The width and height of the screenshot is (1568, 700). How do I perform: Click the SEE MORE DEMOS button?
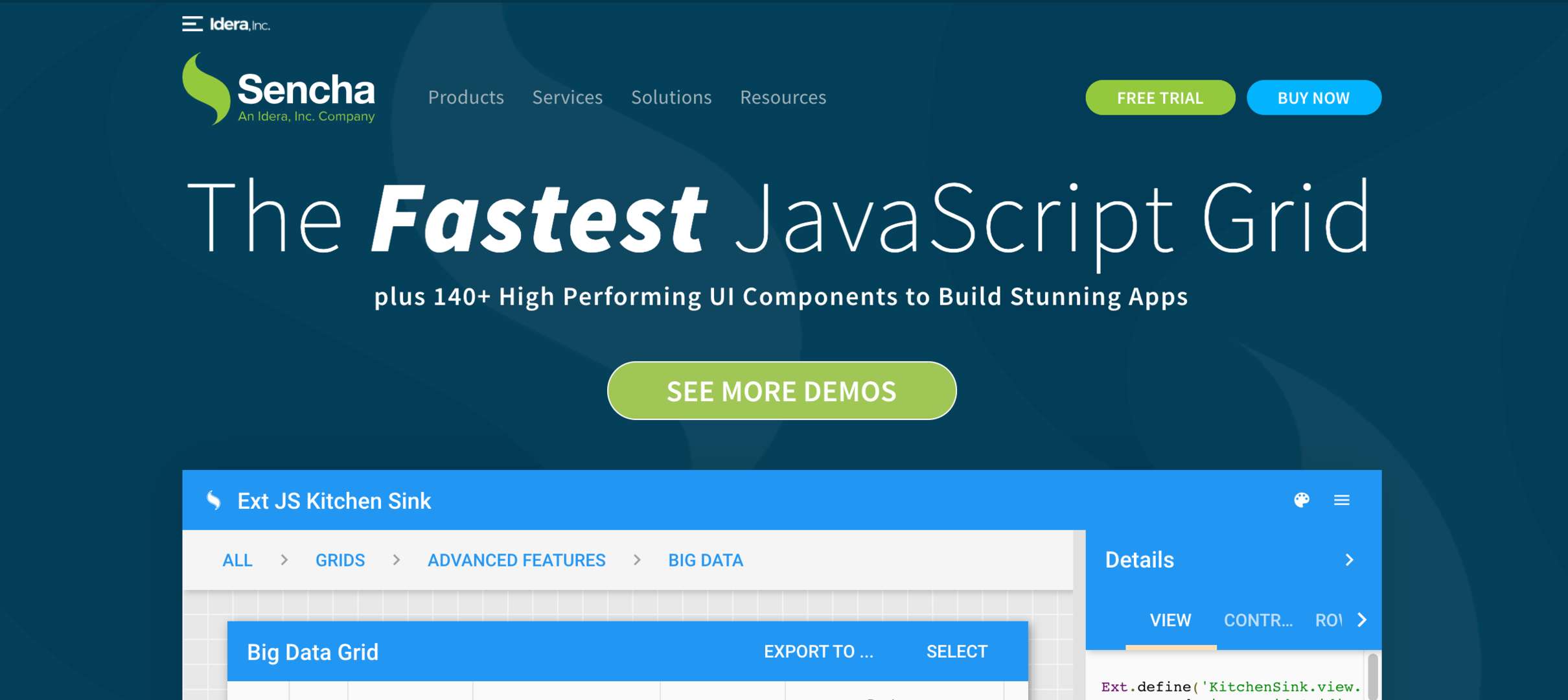click(782, 391)
